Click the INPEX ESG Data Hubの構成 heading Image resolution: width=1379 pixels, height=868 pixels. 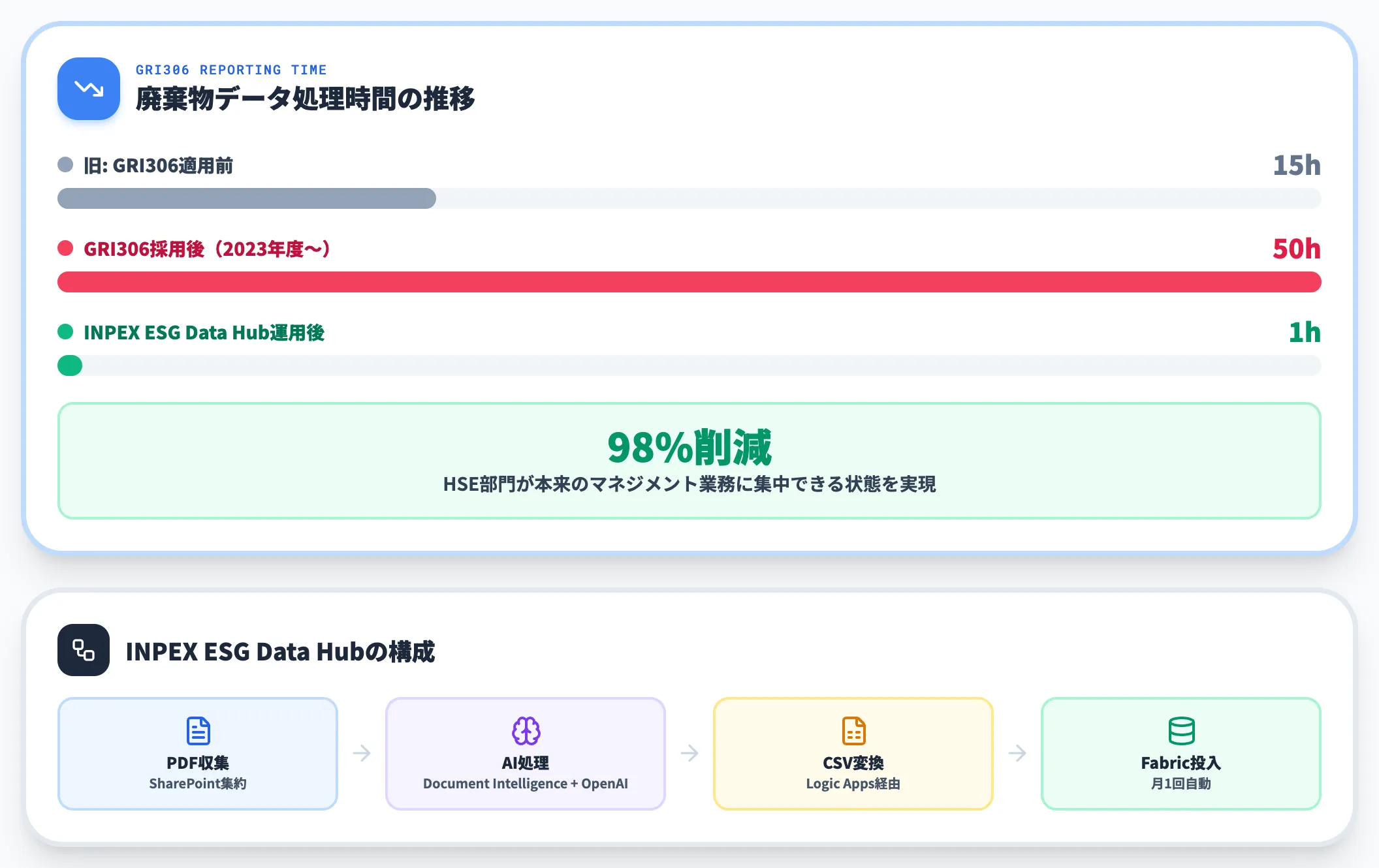pyautogui.click(x=280, y=652)
